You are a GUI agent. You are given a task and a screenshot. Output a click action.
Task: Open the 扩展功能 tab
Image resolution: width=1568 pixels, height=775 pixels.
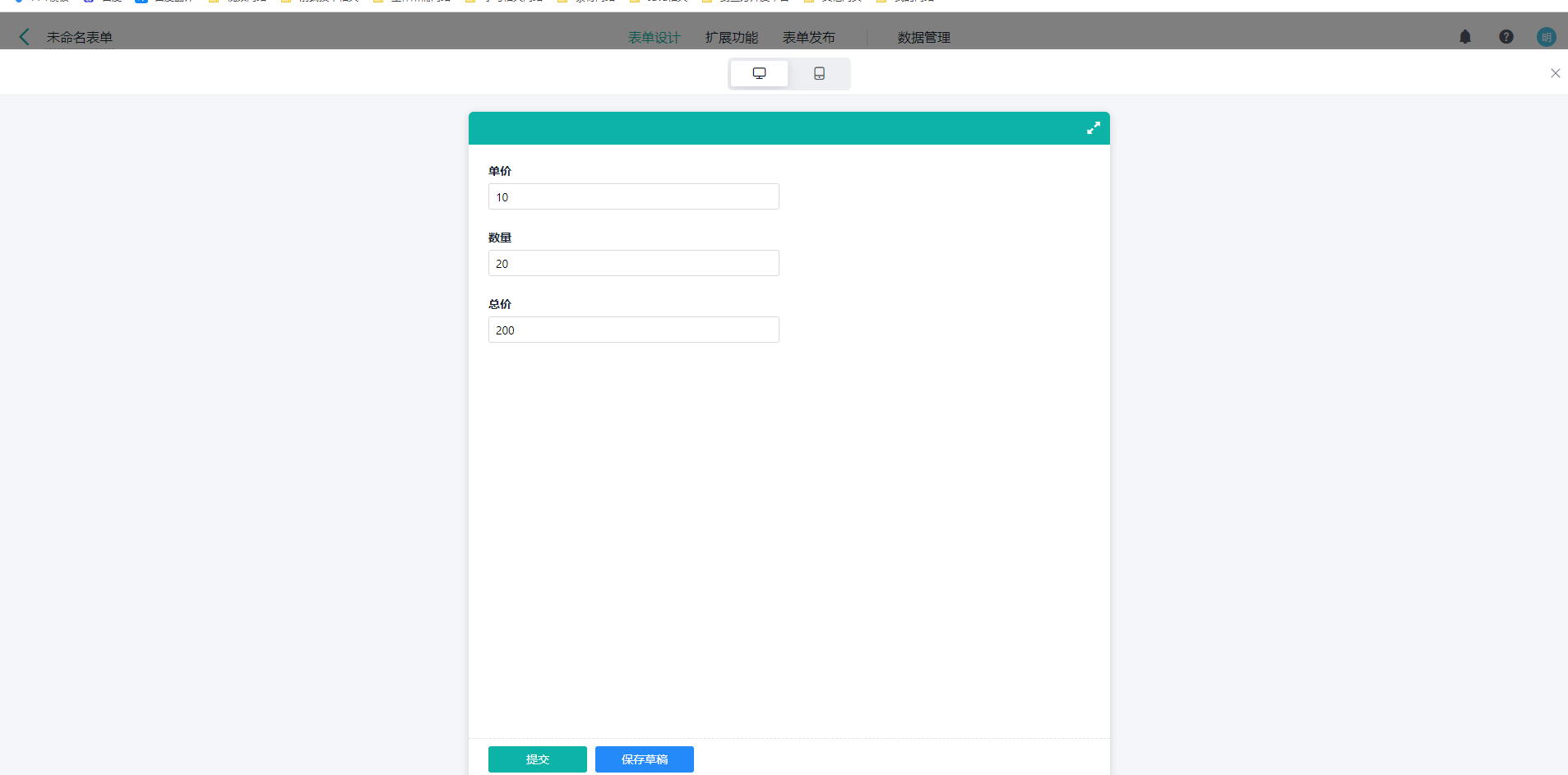pos(732,38)
